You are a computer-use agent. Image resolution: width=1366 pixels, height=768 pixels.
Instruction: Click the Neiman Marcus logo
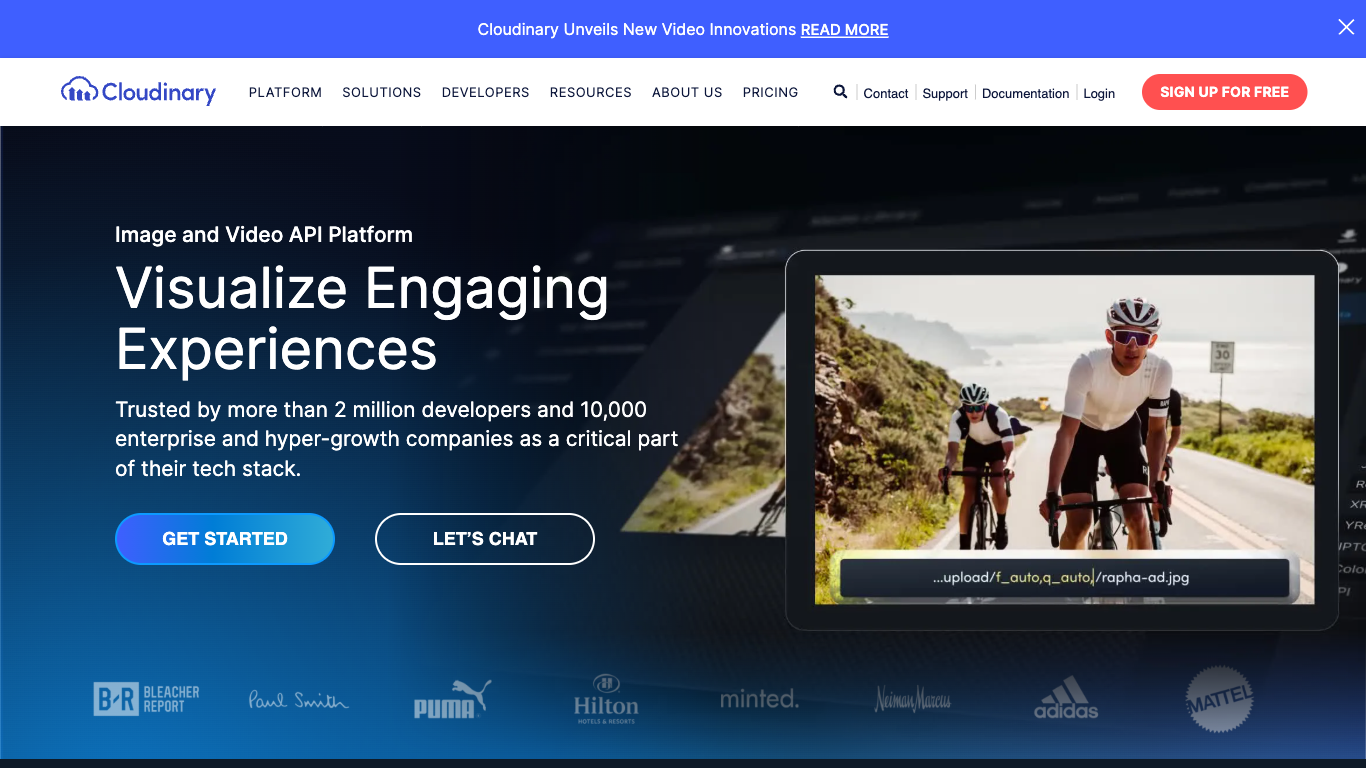(912, 699)
